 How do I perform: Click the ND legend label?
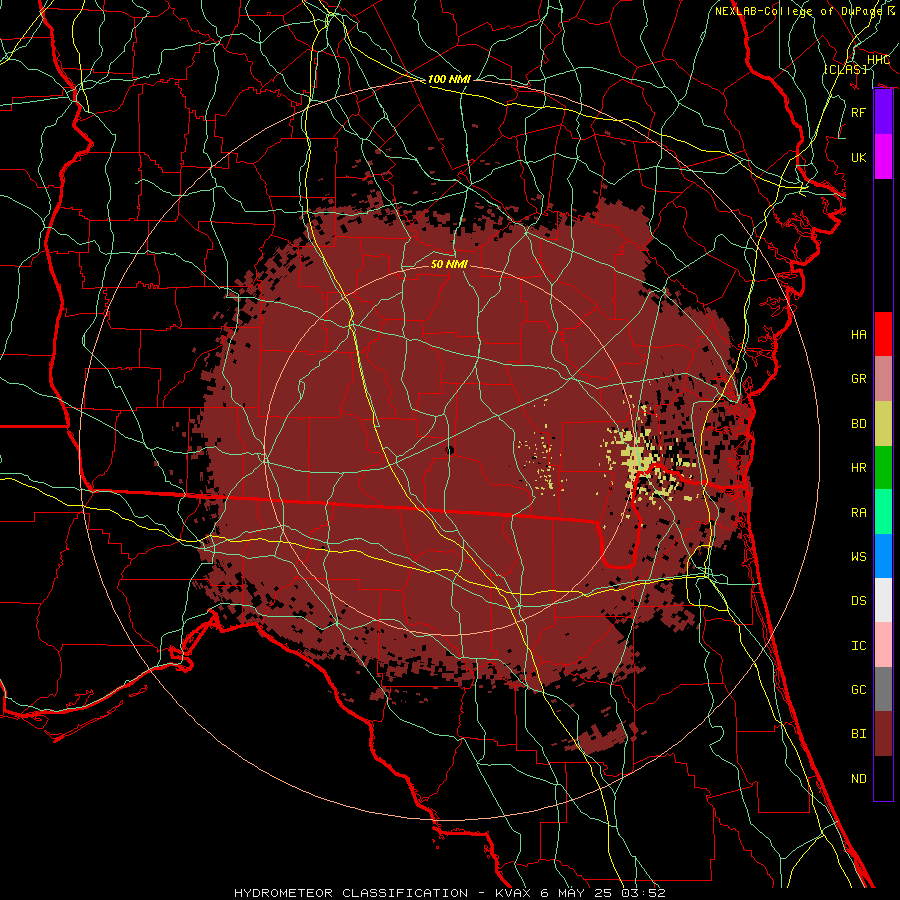tap(858, 778)
